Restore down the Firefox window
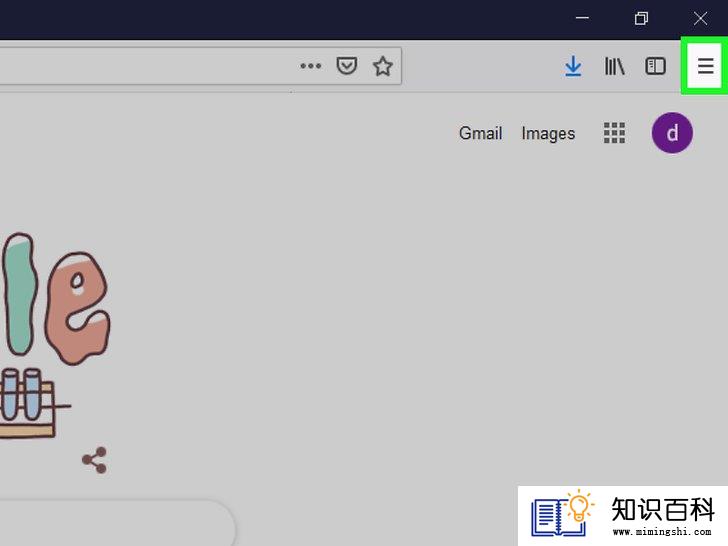 641,19
